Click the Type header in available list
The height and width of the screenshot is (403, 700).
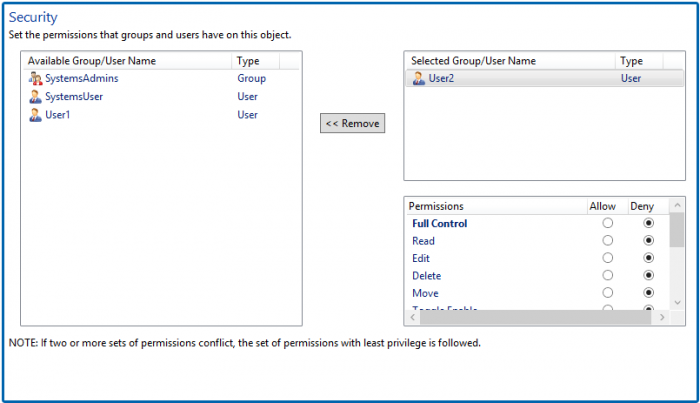click(248, 61)
